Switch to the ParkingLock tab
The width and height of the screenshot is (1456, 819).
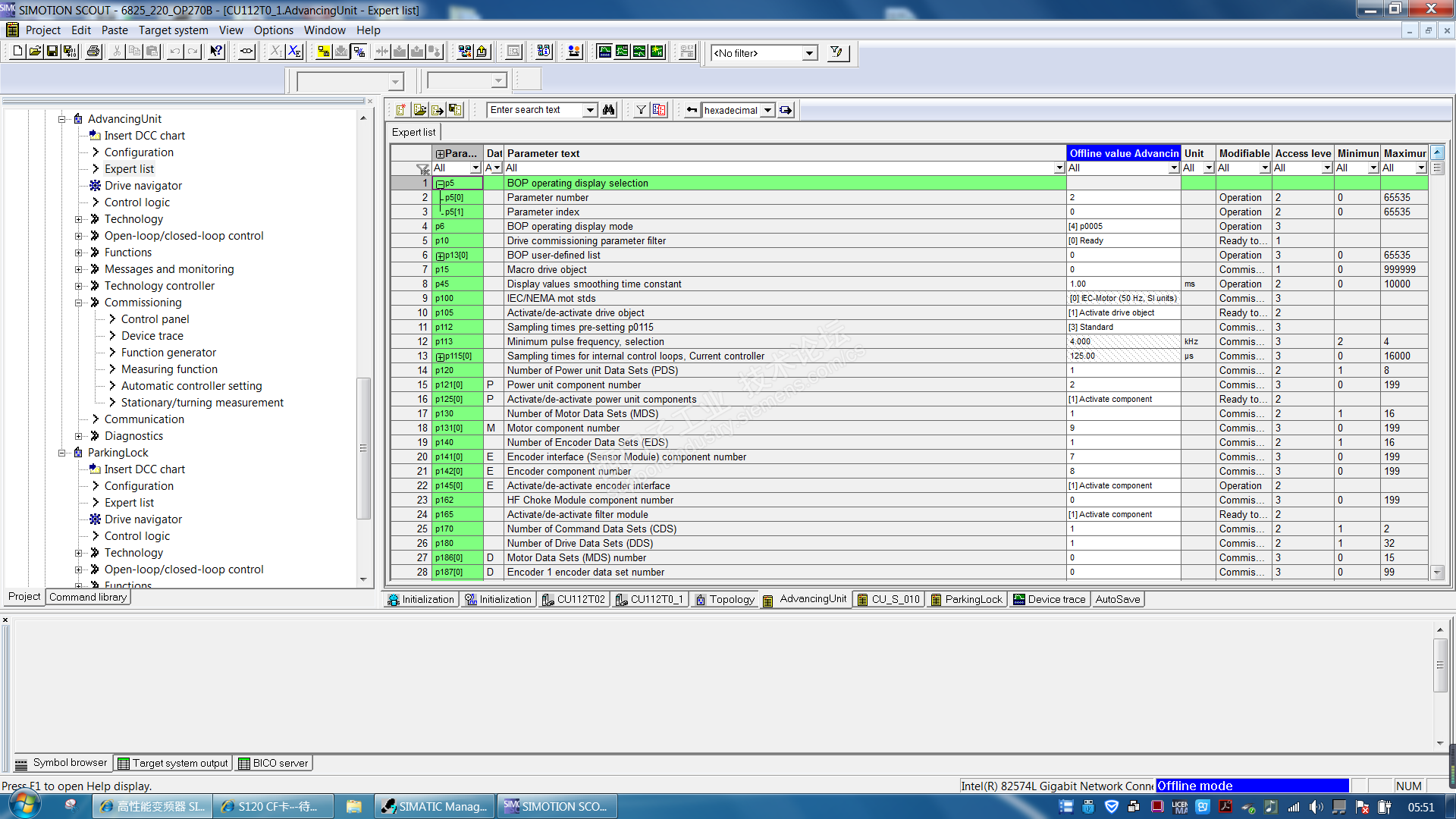pyautogui.click(x=966, y=599)
